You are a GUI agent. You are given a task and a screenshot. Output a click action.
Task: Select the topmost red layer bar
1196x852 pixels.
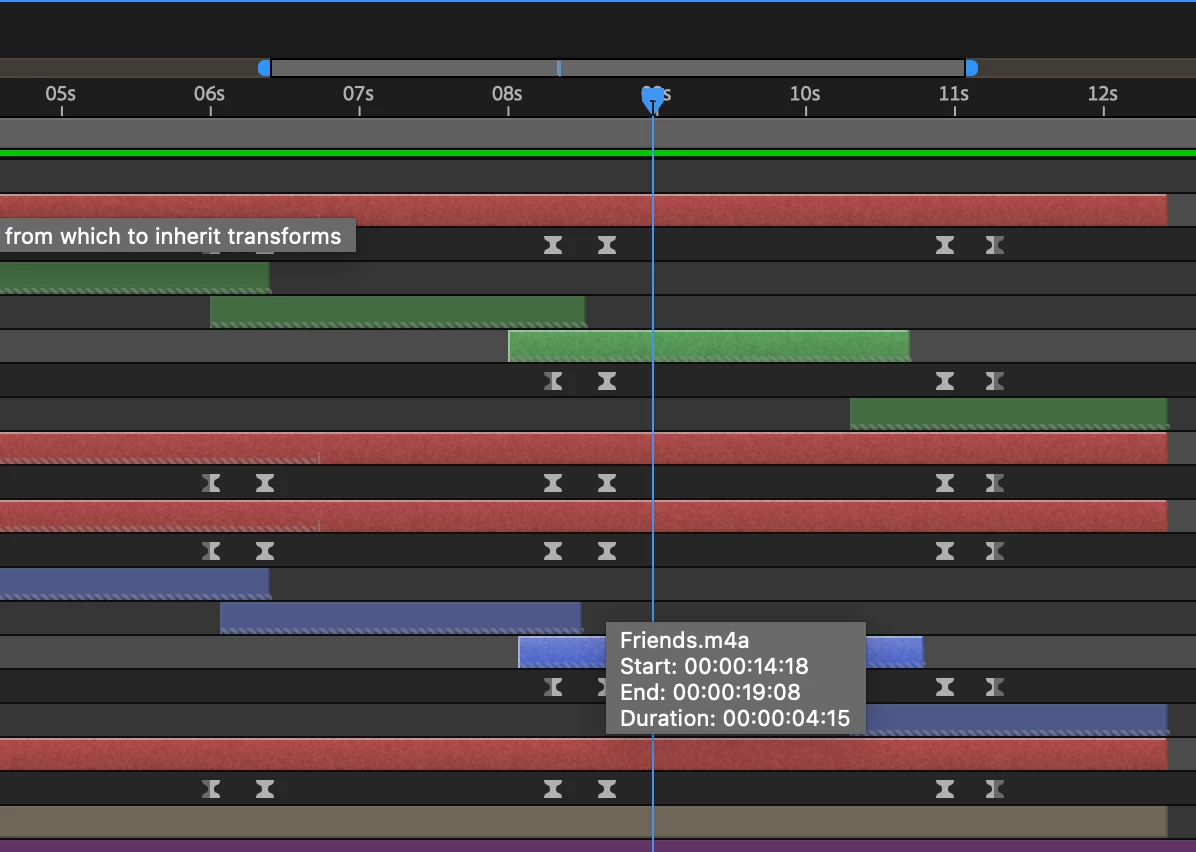click(584, 210)
